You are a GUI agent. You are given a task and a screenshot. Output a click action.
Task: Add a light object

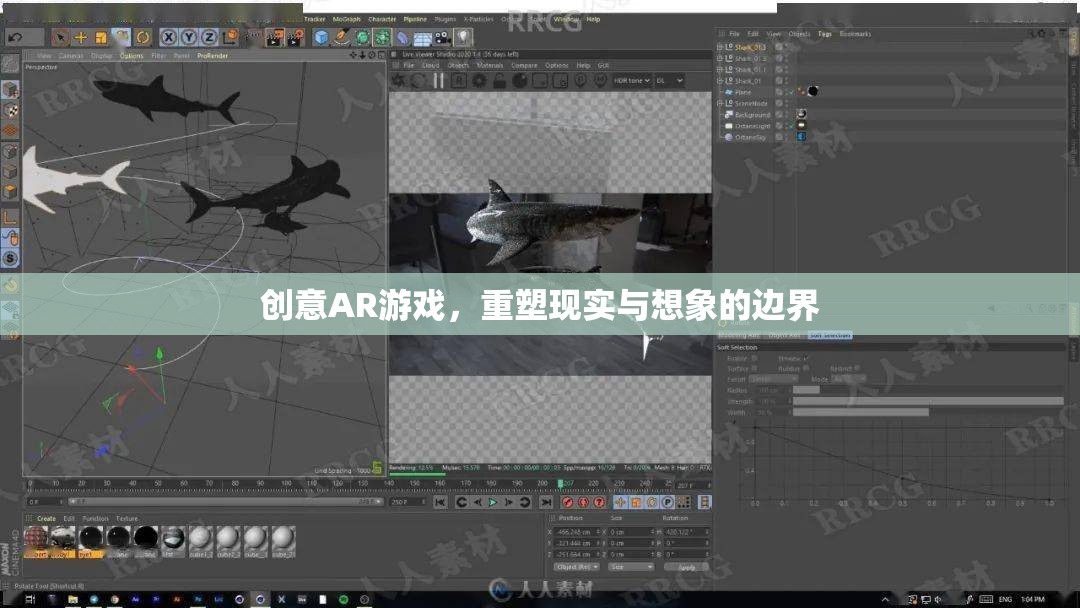(x=463, y=37)
